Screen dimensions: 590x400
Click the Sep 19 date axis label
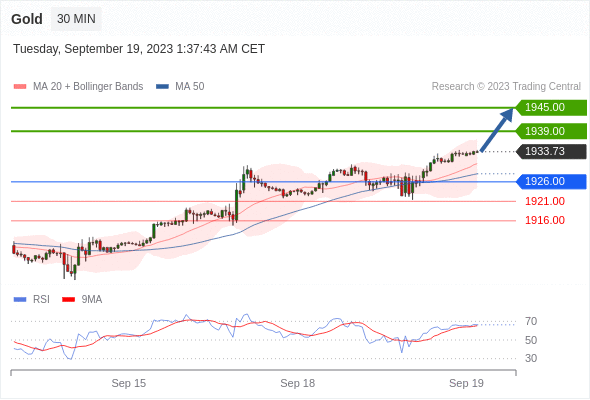[466, 383]
